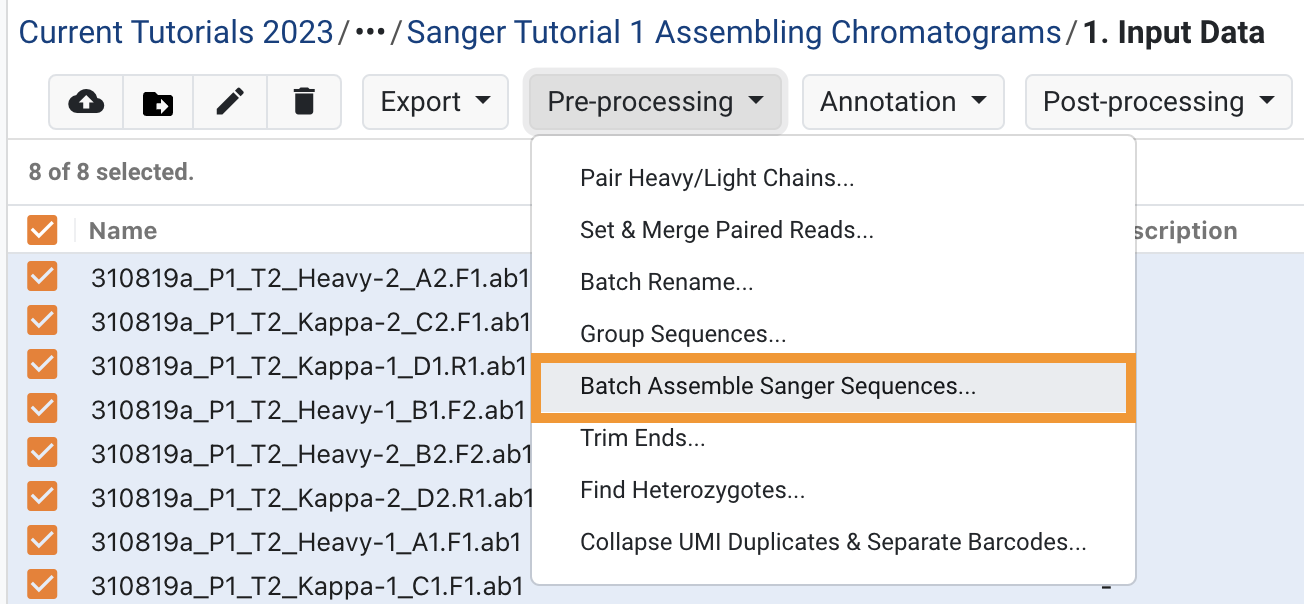Open the Post-processing dropdown
The width and height of the screenshot is (1304, 604).
point(1159,102)
